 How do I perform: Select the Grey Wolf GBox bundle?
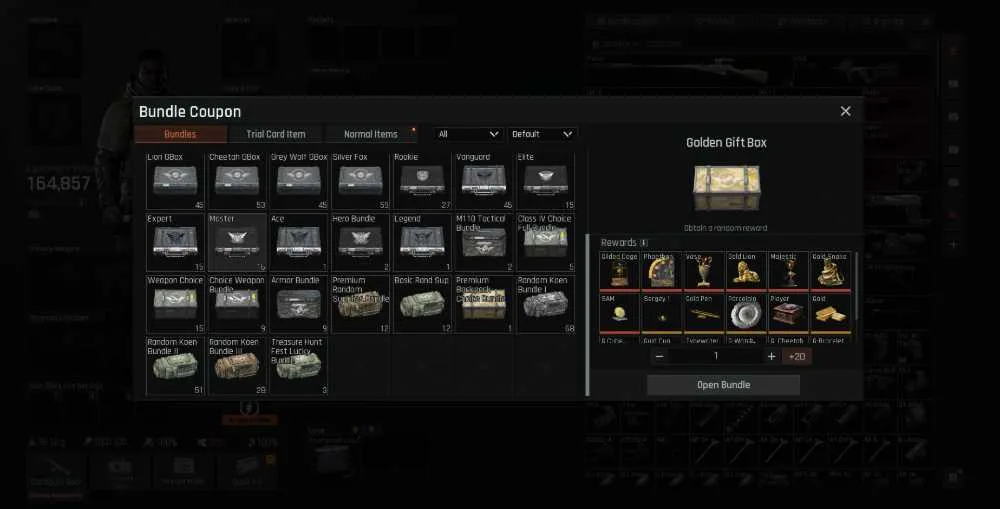point(298,181)
